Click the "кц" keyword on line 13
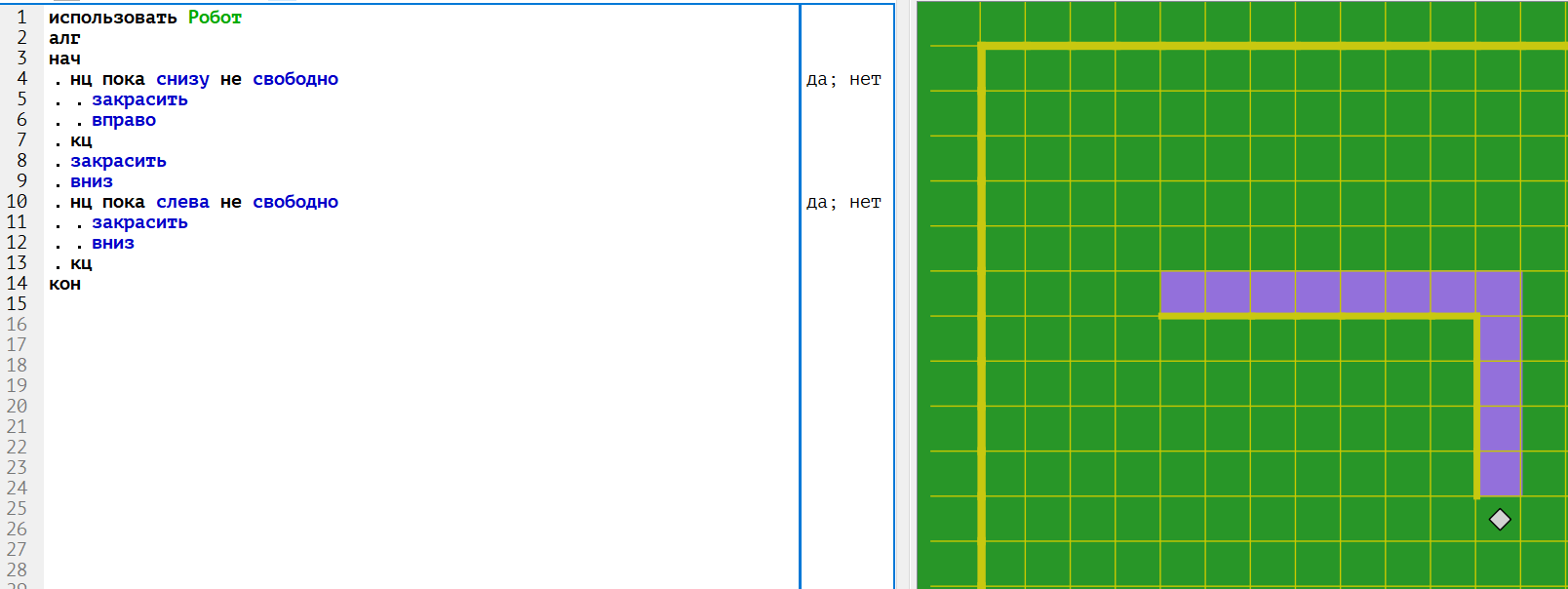The width and height of the screenshot is (1568, 589). click(81, 263)
